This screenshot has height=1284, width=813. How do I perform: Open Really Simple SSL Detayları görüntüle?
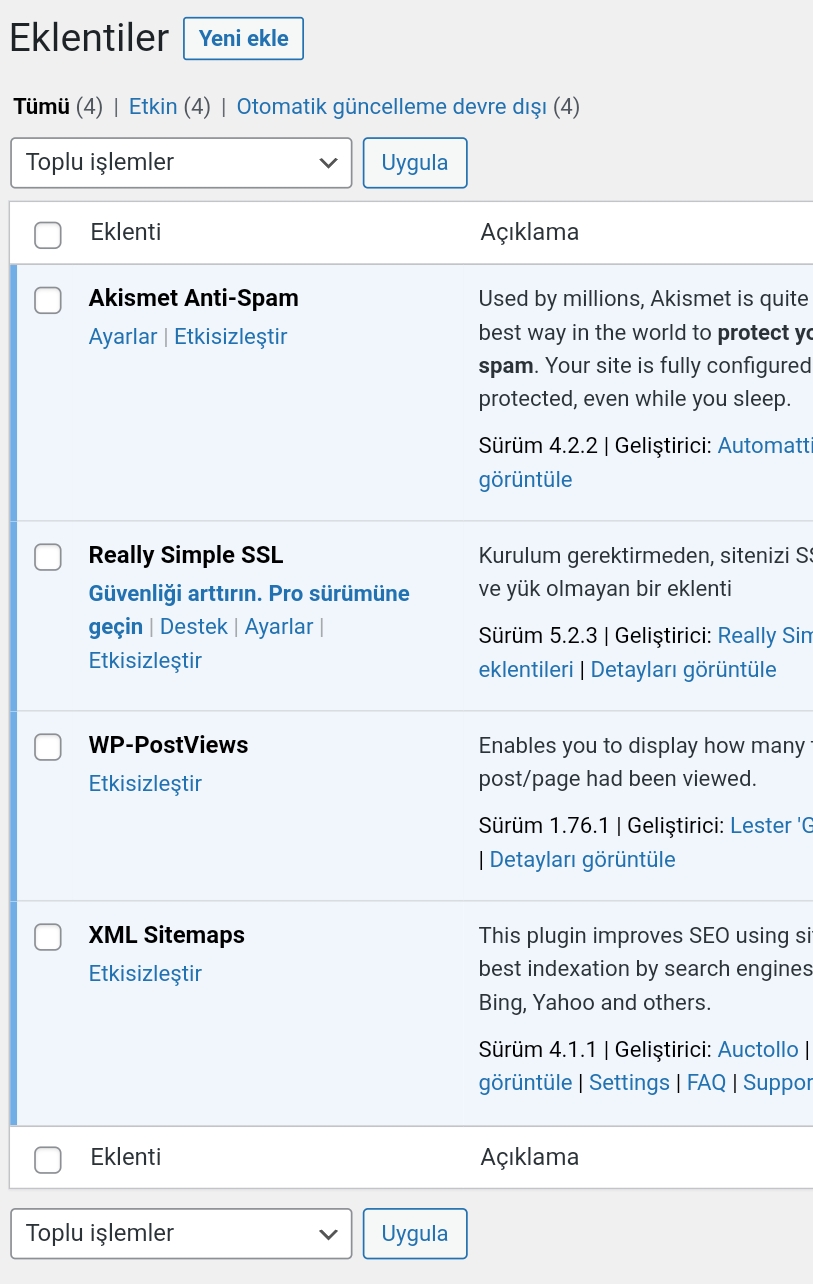pyautogui.click(x=683, y=670)
